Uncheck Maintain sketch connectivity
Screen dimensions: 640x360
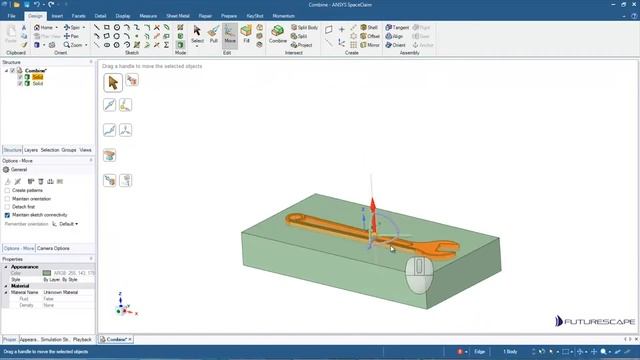point(7,215)
